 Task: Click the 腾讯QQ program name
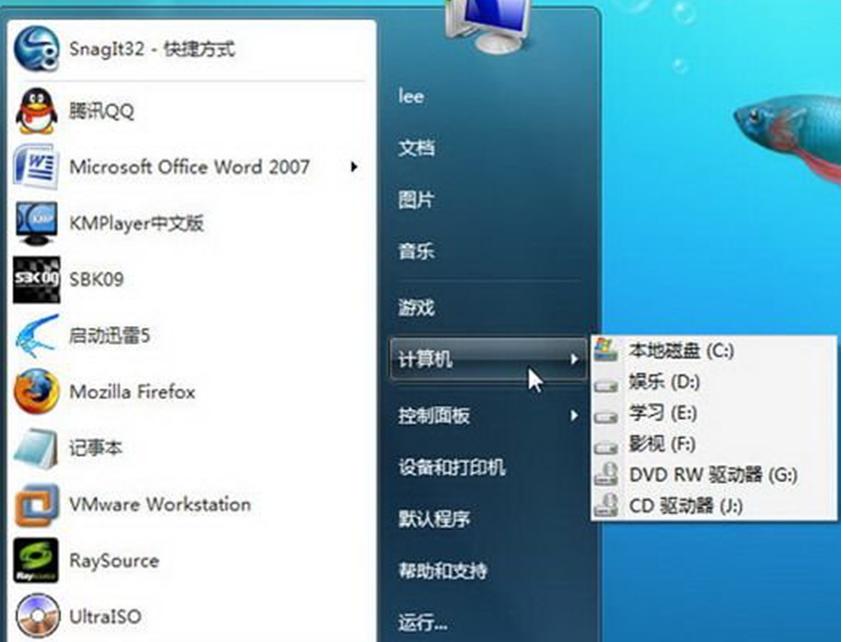[x=102, y=111]
